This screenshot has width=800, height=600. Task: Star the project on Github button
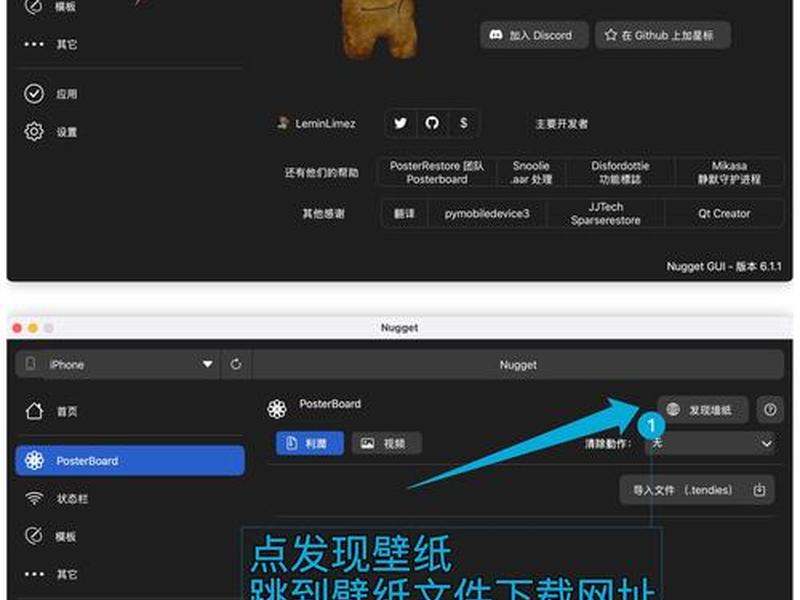pos(662,35)
